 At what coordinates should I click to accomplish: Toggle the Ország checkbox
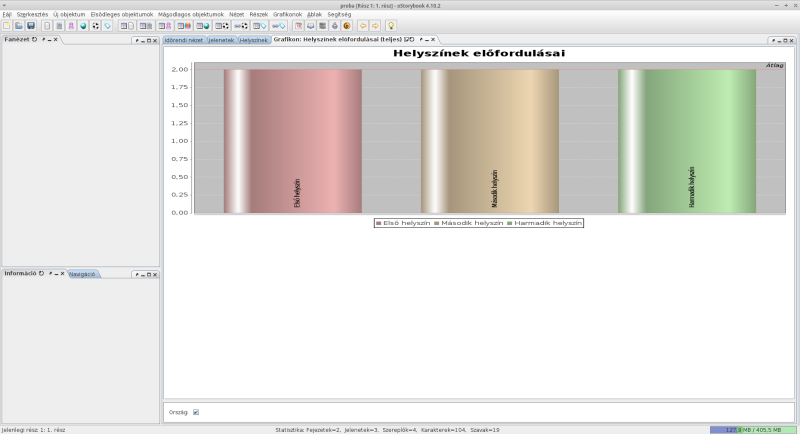coord(196,412)
